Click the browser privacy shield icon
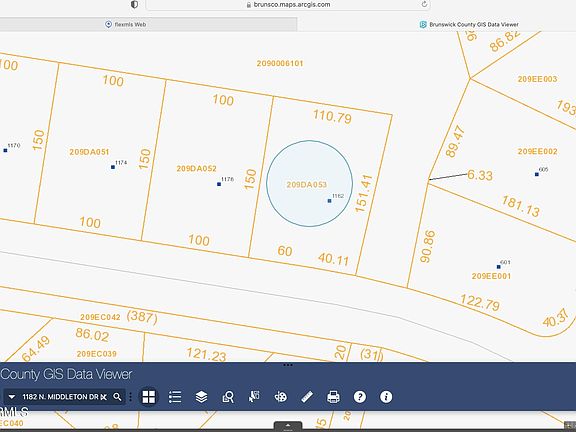This screenshot has height=432, width=576. 134,4
